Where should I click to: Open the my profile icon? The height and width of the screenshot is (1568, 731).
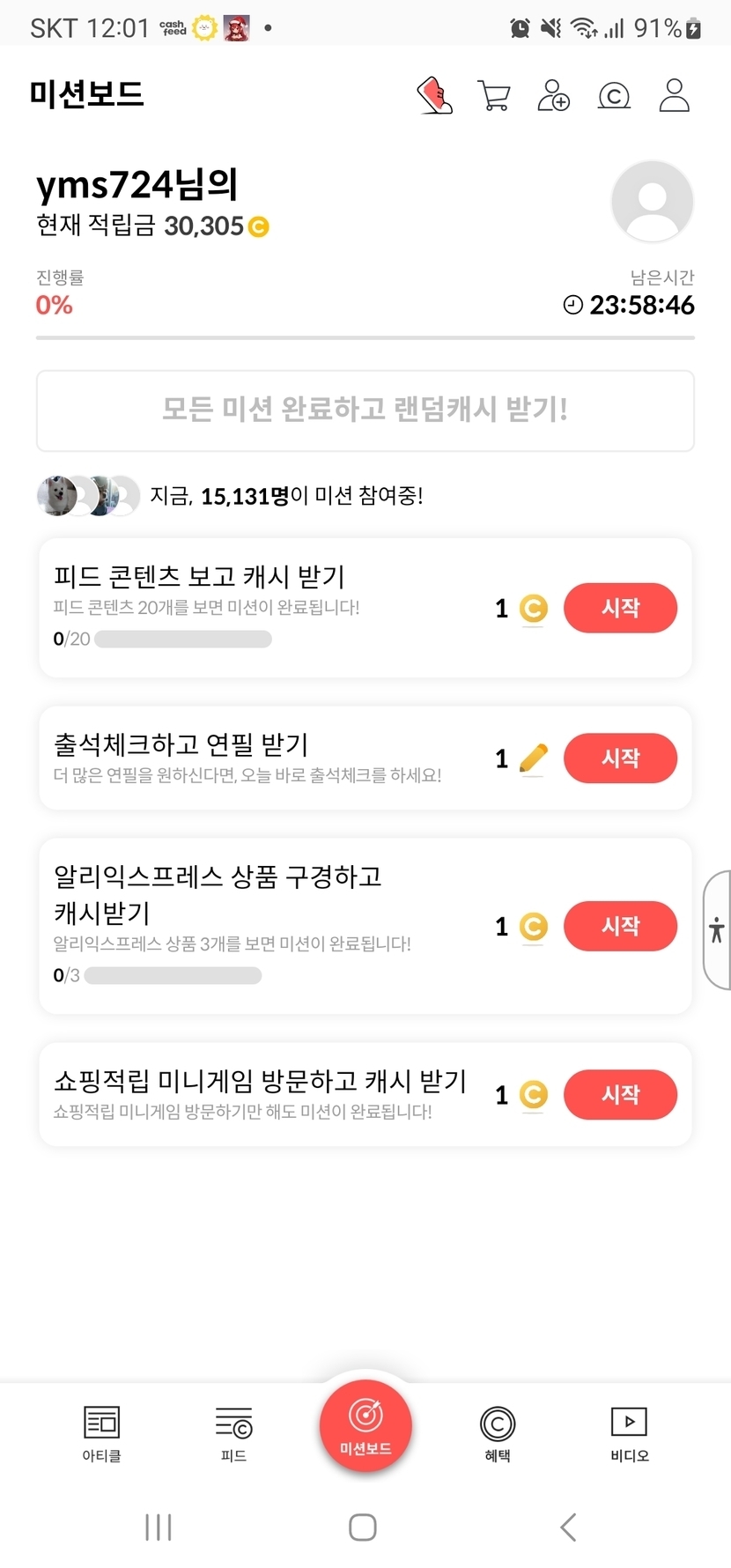[x=674, y=95]
